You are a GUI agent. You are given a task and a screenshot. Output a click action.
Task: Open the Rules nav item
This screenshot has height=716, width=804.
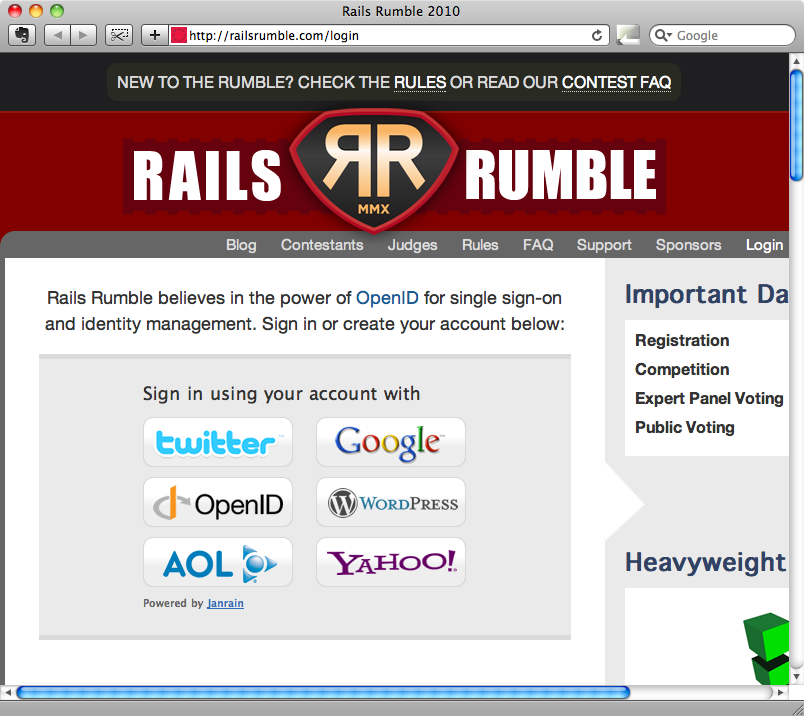[x=480, y=245]
